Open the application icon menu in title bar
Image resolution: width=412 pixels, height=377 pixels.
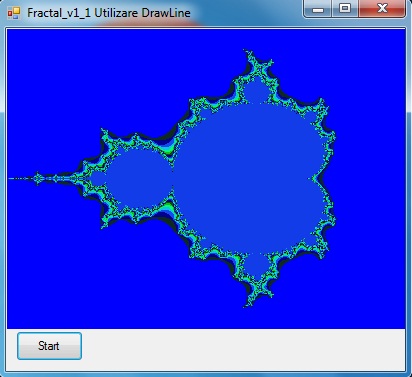click(14, 13)
